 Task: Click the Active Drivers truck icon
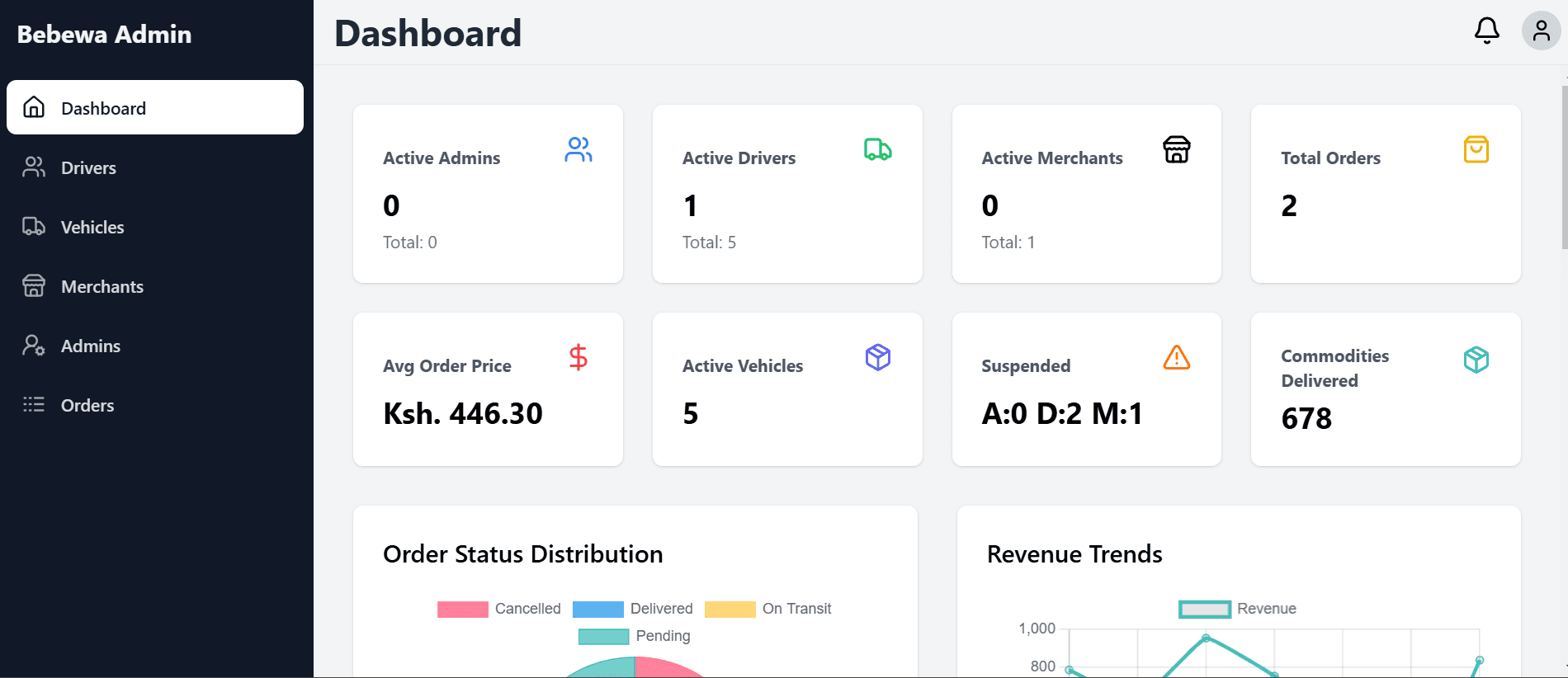pos(878,149)
